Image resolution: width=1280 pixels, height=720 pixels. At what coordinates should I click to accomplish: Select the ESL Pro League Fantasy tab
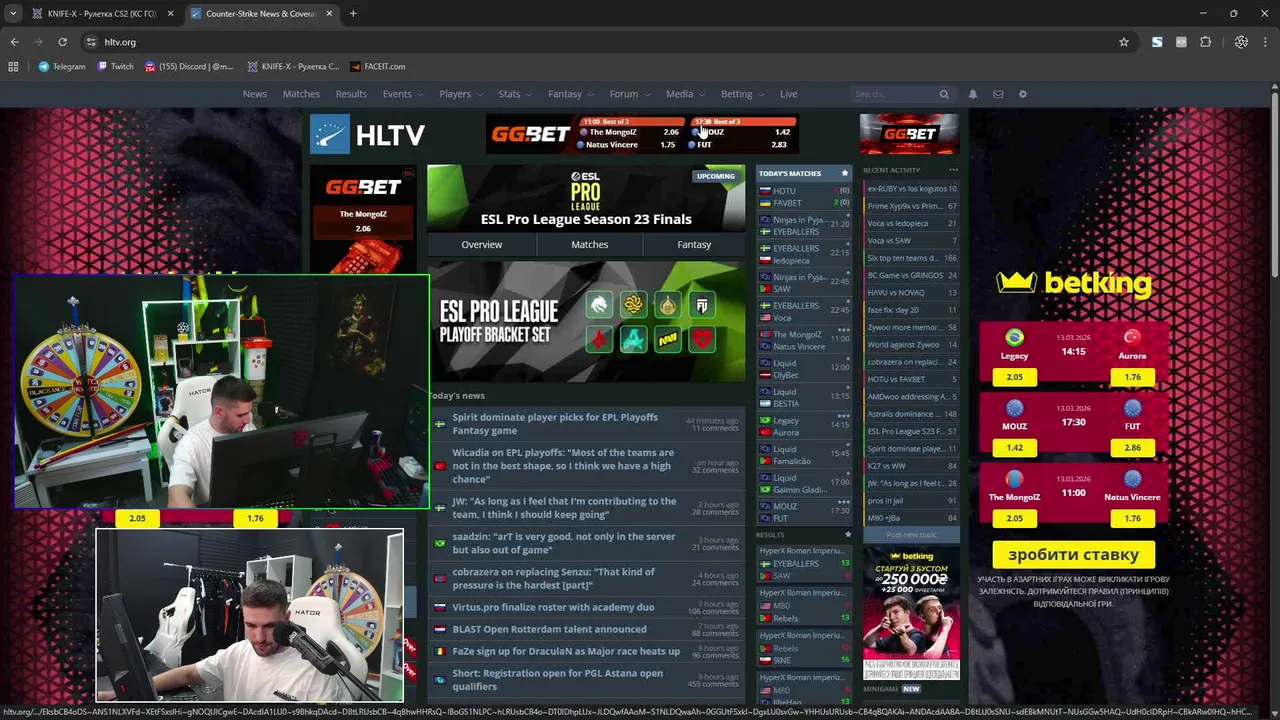(x=694, y=244)
